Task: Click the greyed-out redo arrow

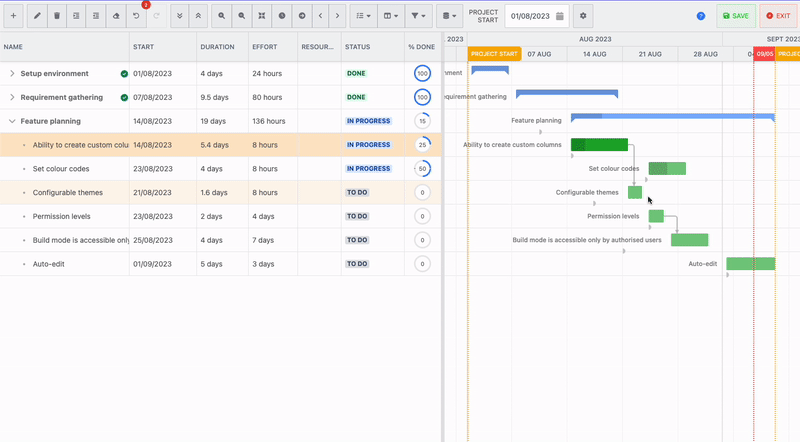Action: click(156, 16)
